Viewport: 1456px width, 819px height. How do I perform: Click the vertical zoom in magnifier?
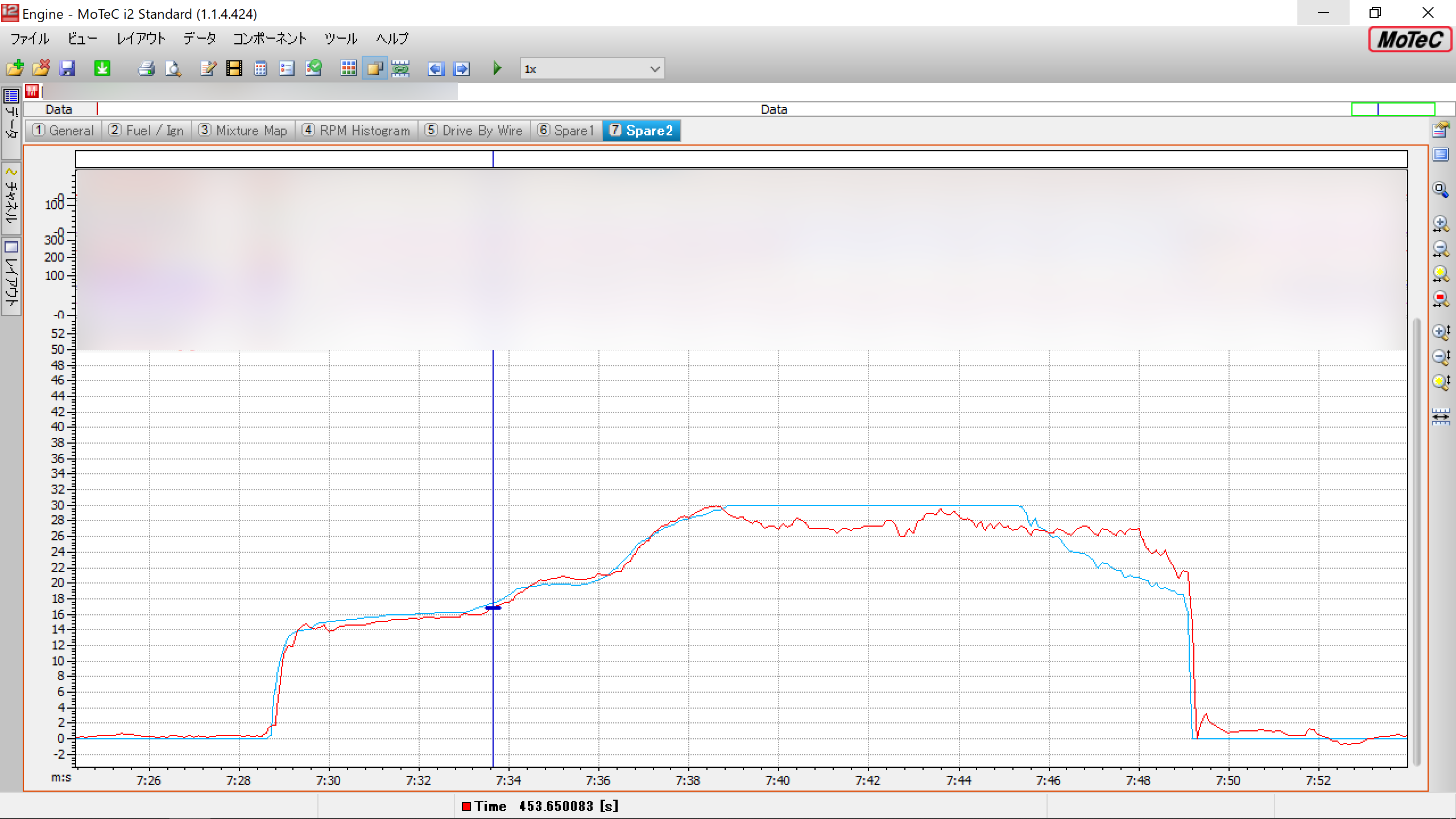click(1440, 332)
